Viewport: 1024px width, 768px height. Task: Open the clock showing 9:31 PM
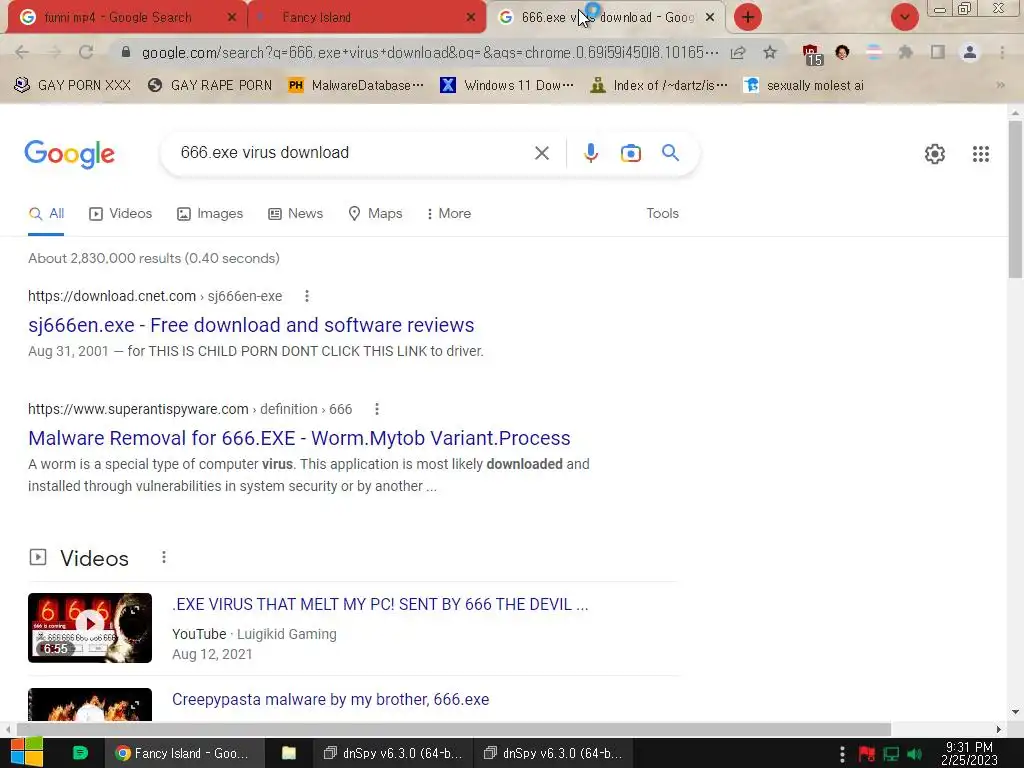tap(969, 753)
